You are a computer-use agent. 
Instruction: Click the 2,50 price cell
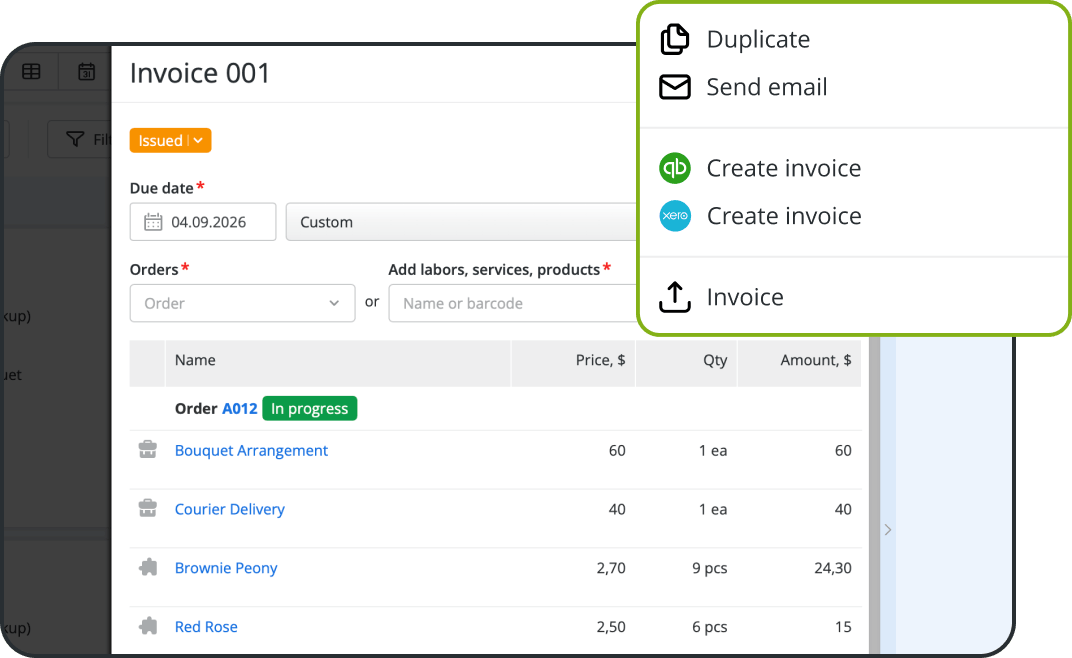click(x=611, y=627)
